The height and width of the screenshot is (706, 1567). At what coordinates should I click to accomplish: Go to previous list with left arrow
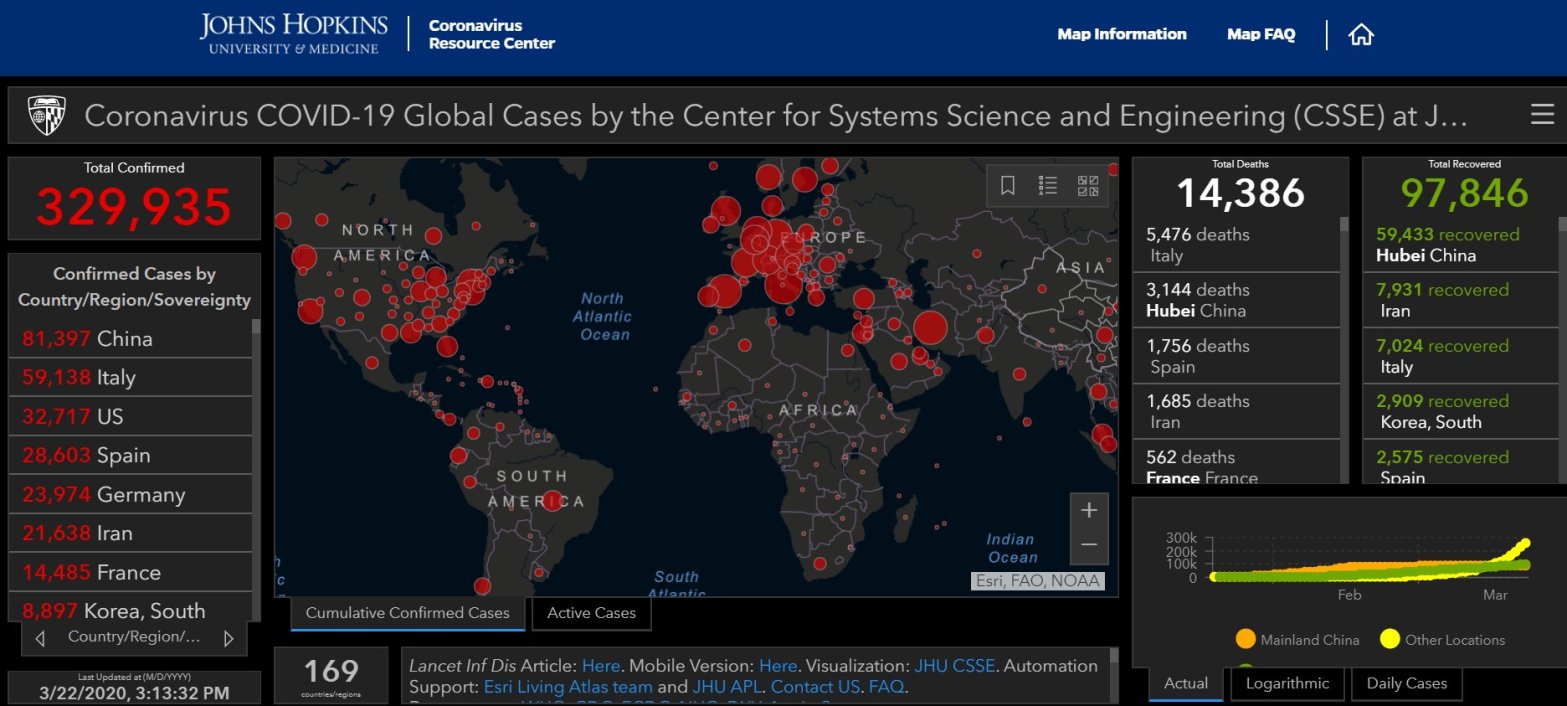(x=40, y=638)
